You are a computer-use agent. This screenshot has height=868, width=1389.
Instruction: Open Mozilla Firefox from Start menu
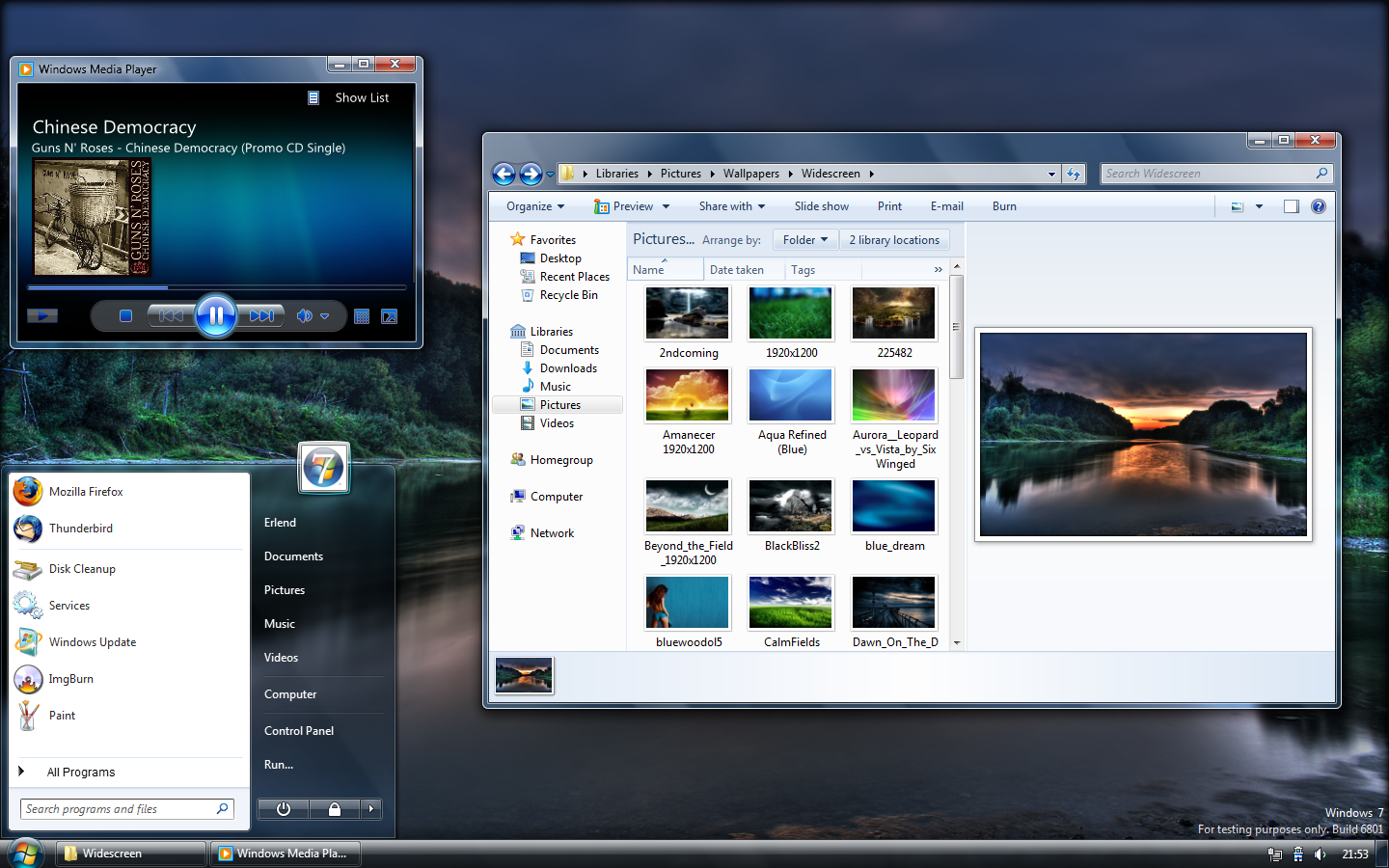(129, 492)
